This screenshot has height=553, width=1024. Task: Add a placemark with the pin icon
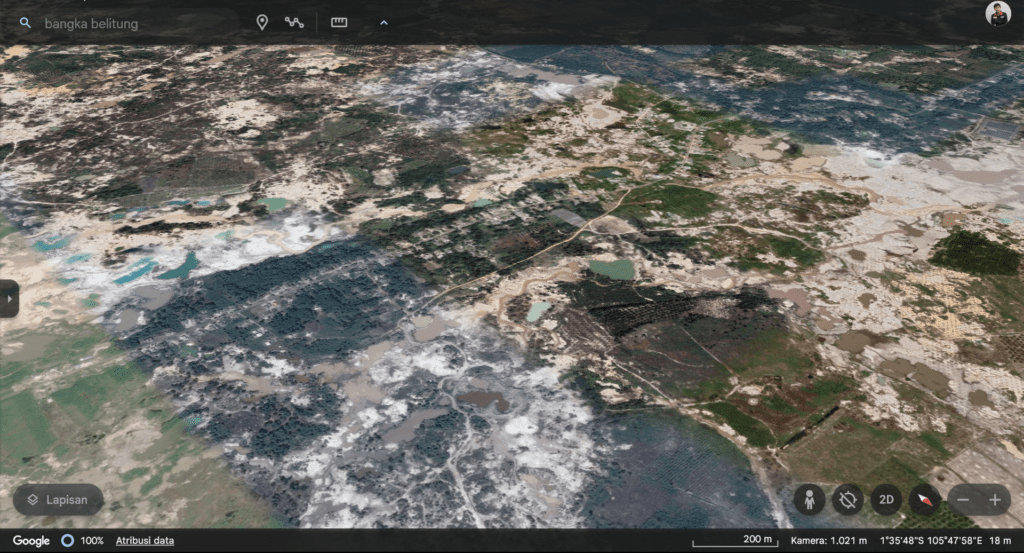coord(262,22)
